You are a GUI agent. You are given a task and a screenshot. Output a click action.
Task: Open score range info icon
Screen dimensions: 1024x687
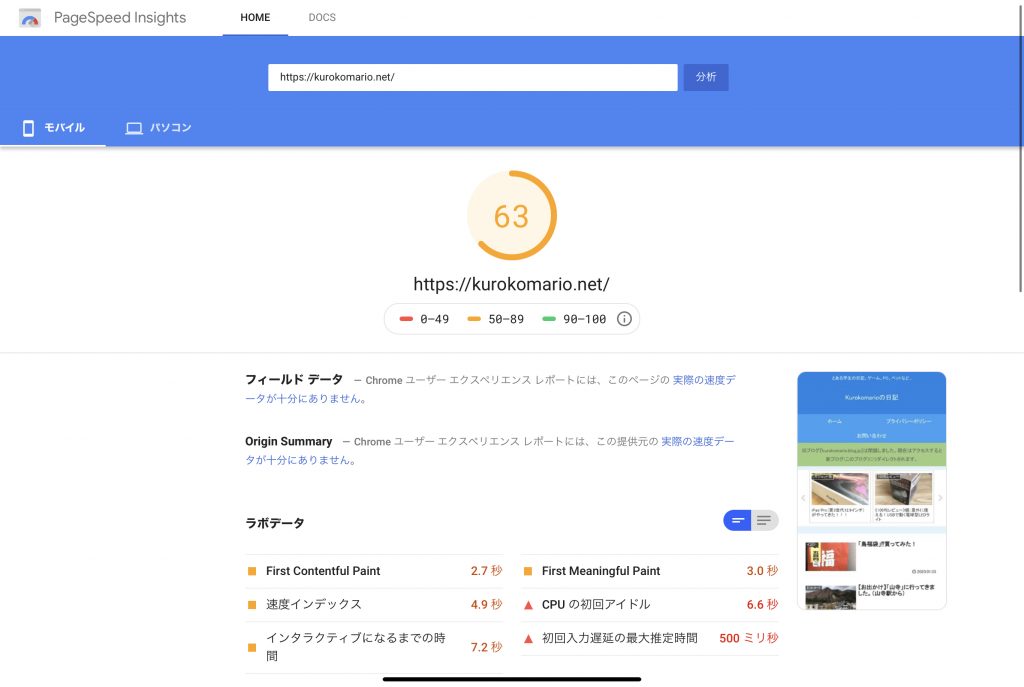coord(624,319)
